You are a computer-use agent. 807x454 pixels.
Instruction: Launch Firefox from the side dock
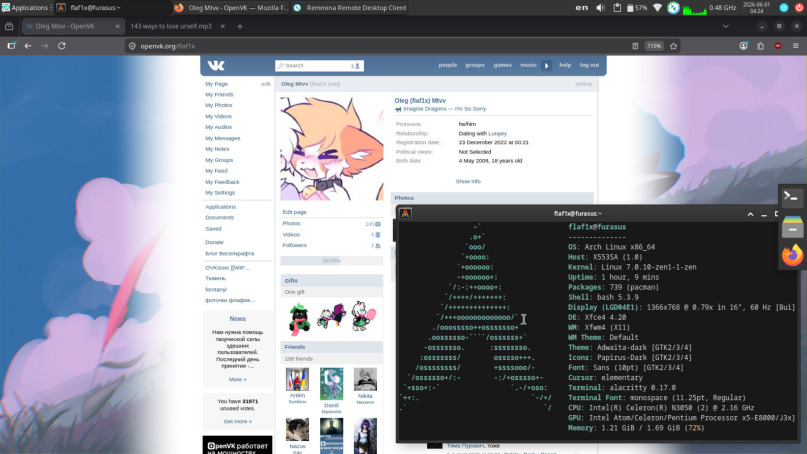tap(792, 255)
